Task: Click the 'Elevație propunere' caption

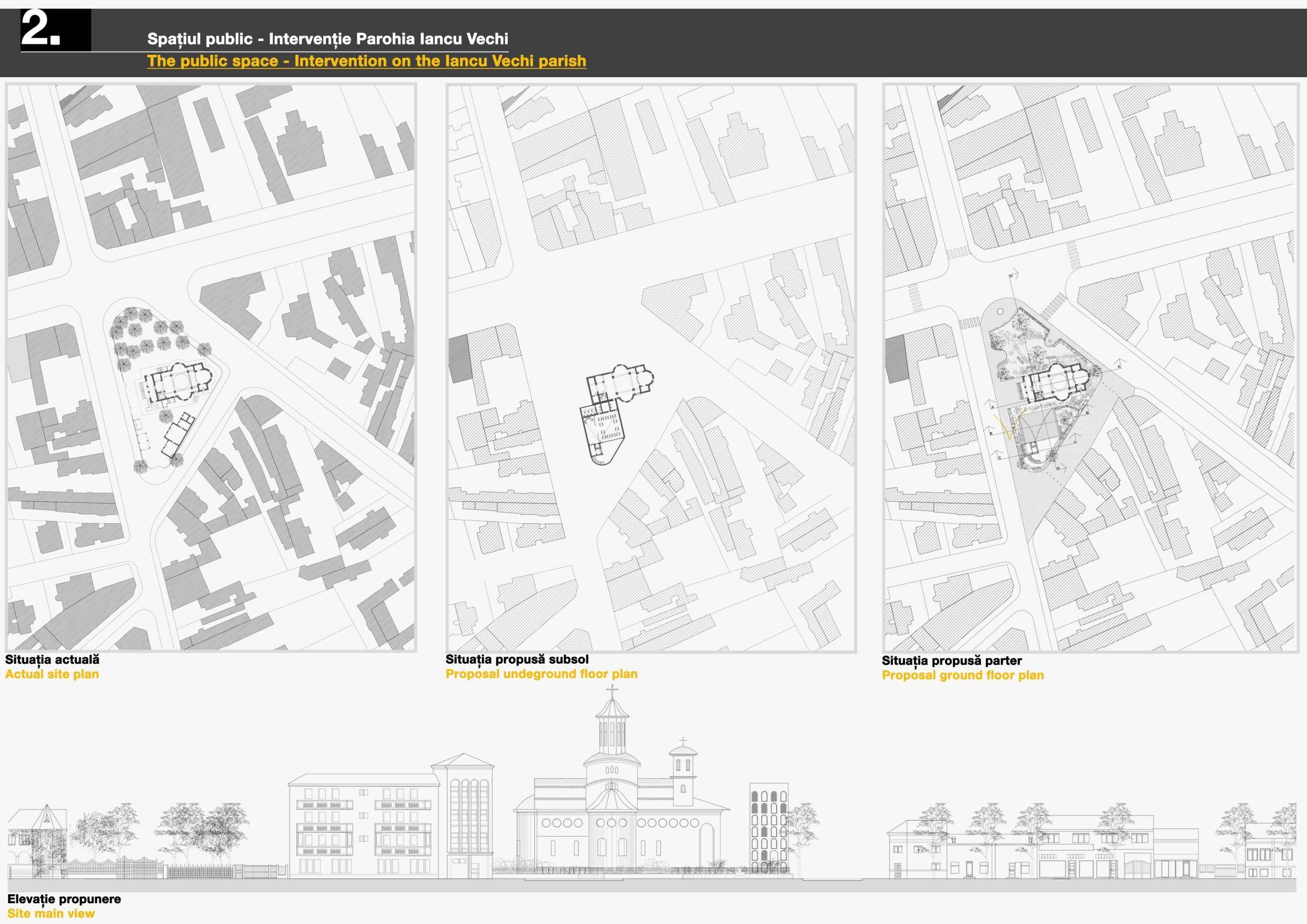Action: (64, 899)
